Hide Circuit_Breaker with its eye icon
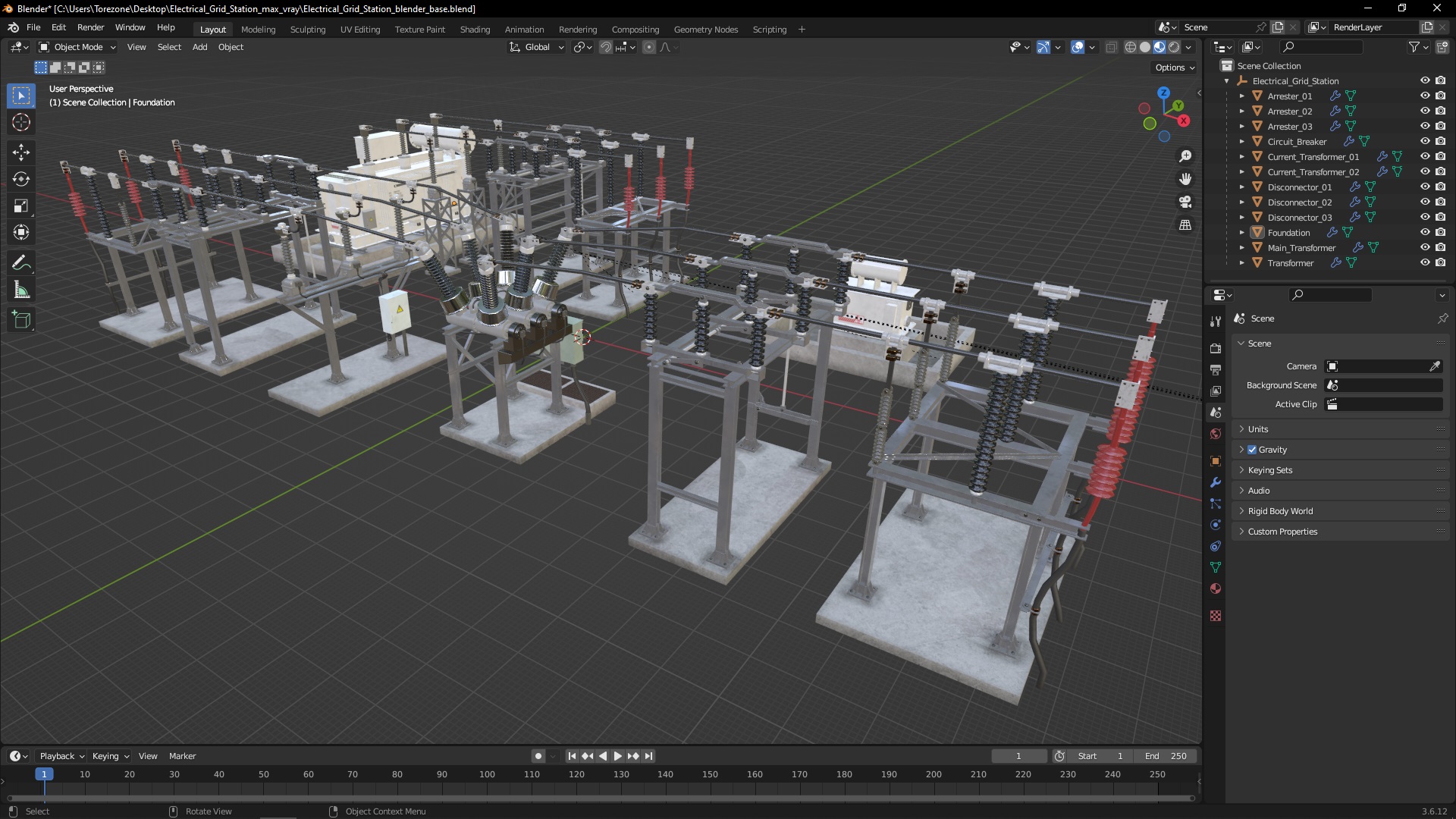Image resolution: width=1456 pixels, height=819 pixels. coord(1425,141)
